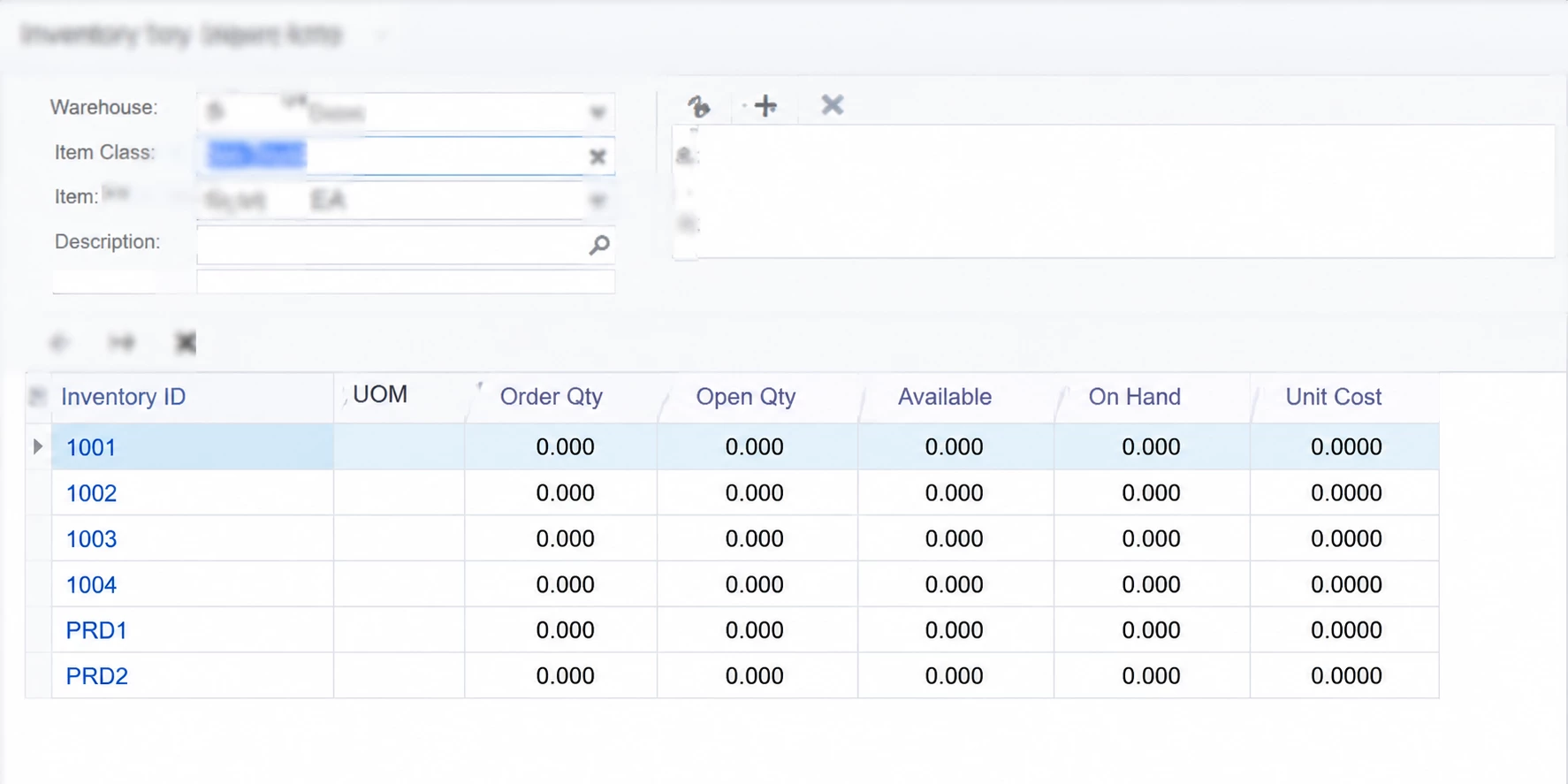This screenshot has height=784, width=1568.
Task: Select the Unit Cost 0.0000 cell for 1004
Action: pos(1345,584)
